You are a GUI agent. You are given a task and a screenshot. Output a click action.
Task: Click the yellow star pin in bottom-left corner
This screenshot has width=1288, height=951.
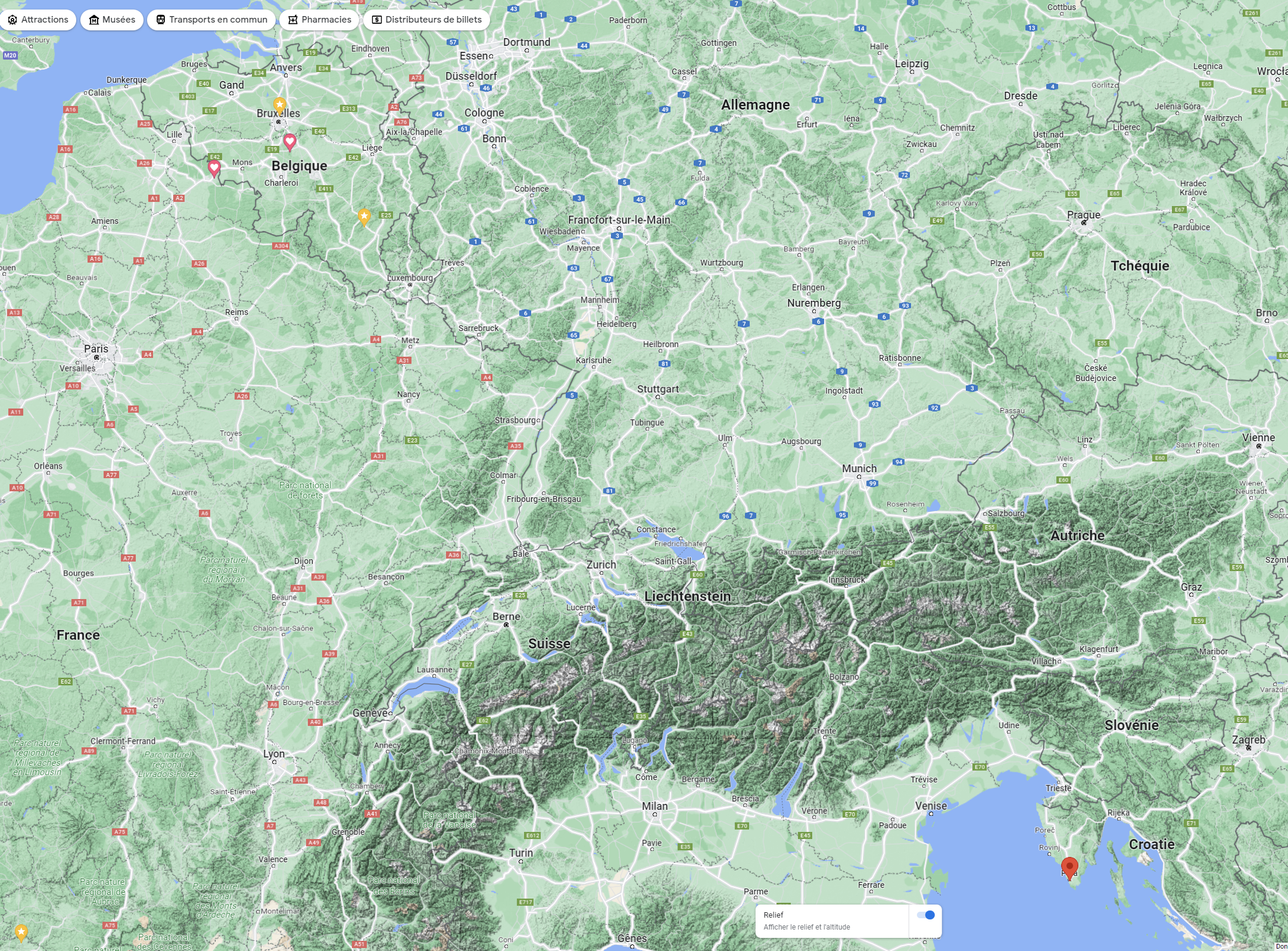click(21, 931)
